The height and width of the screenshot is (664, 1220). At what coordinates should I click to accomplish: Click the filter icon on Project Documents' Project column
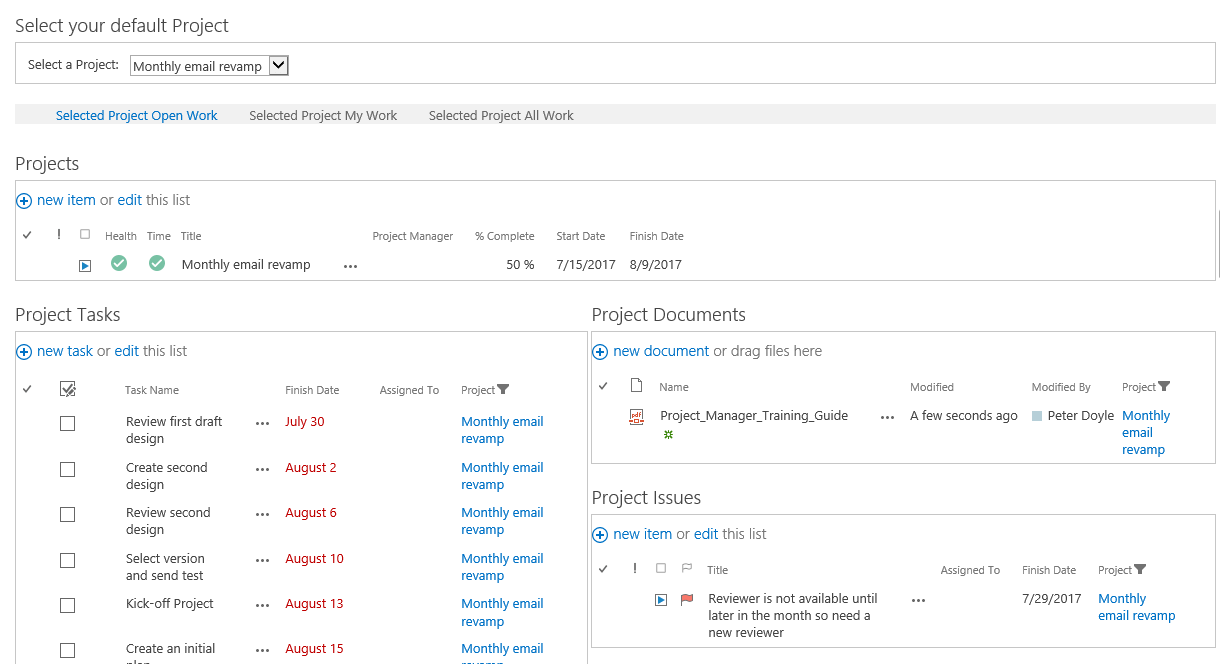point(1164,387)
